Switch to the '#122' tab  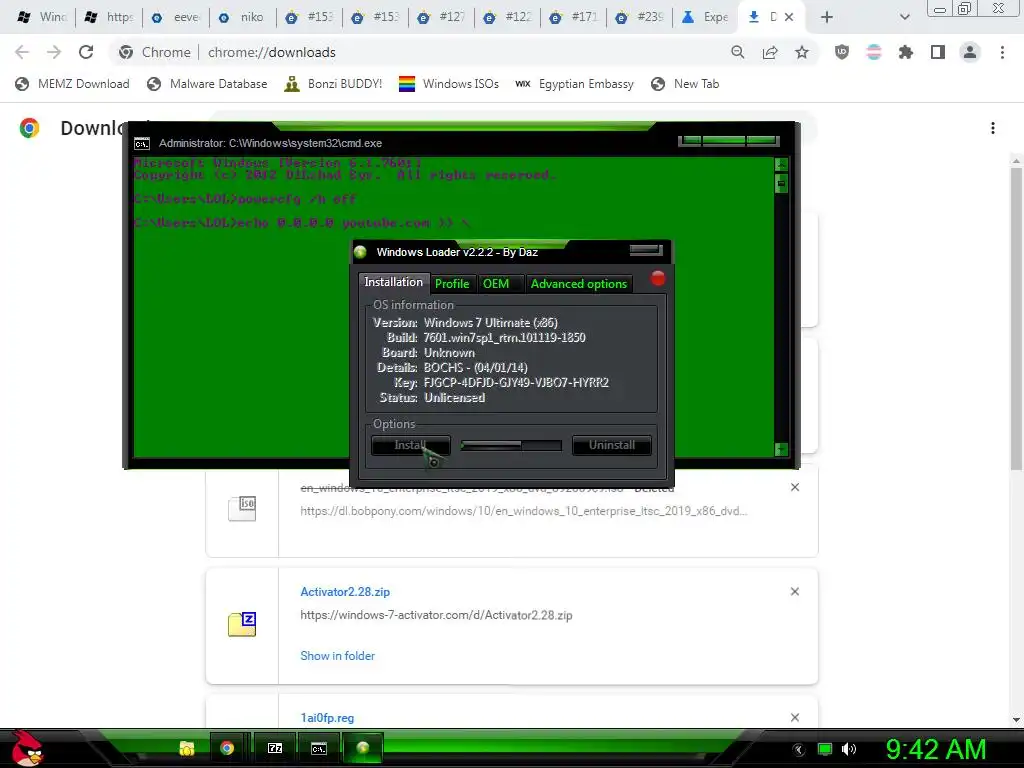(x=507, y=17)
